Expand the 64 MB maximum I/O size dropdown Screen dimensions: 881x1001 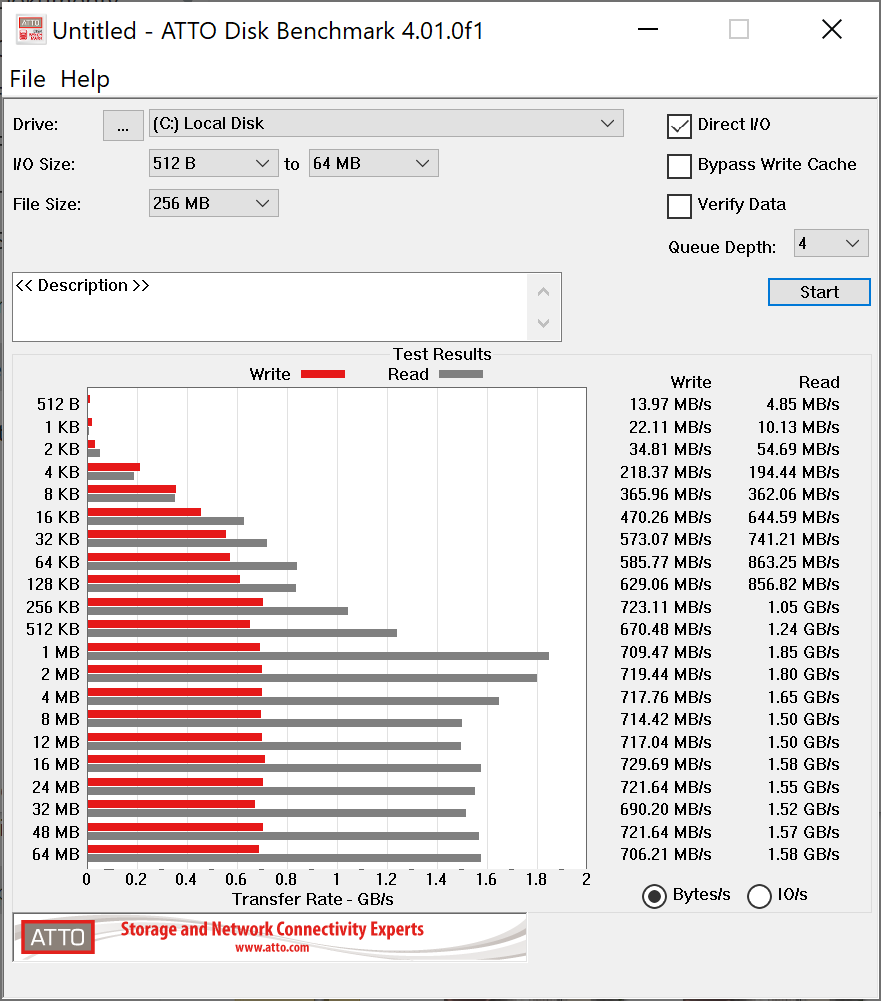pyautogui.click(x=373, y=164)
